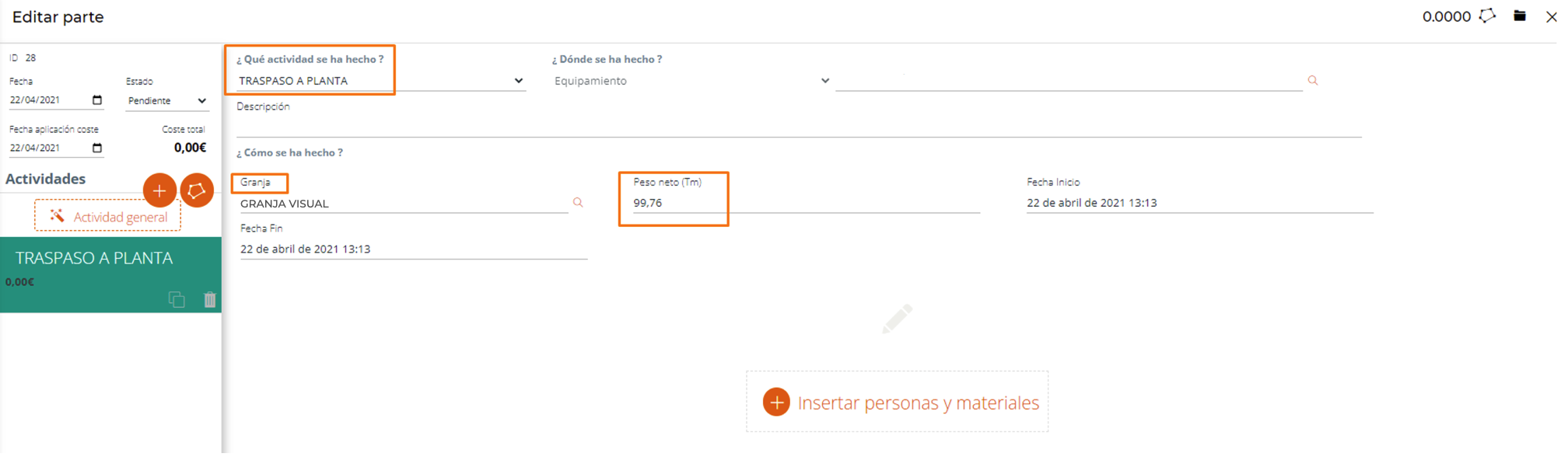Click the Equipamiento location search magnifier
The width and height of the screenshot is (1568, 457).
point(1313,81)
